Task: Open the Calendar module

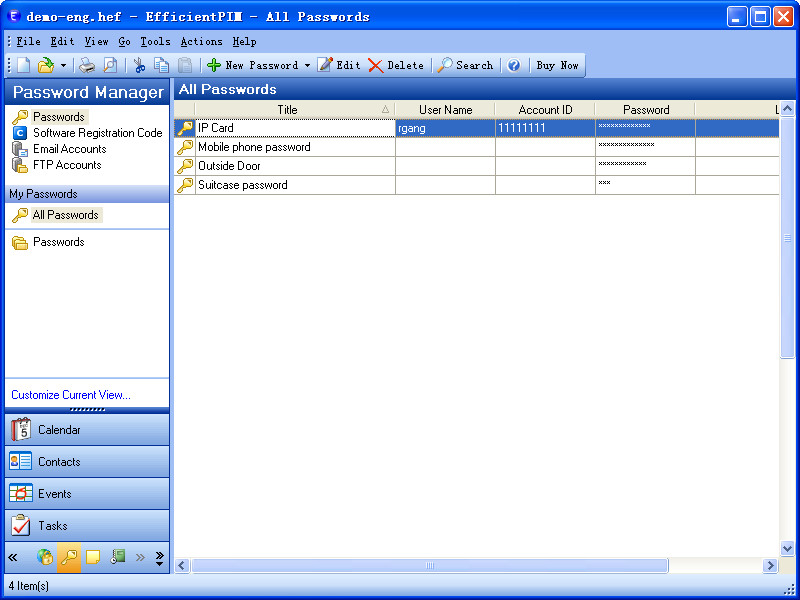Action: pyautogui.click(x=87, y=430)
